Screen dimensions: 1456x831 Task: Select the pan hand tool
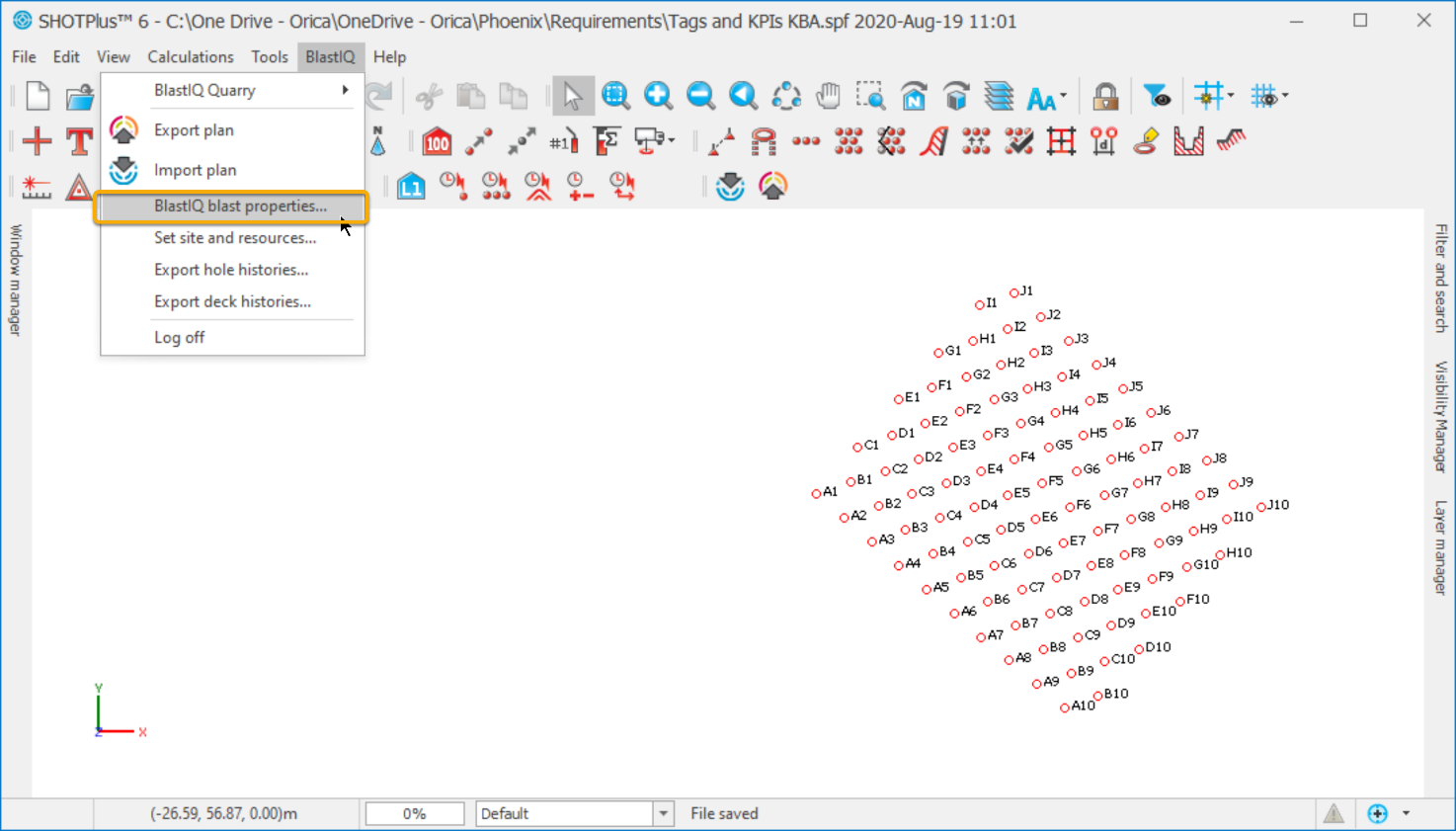[828, 96]
